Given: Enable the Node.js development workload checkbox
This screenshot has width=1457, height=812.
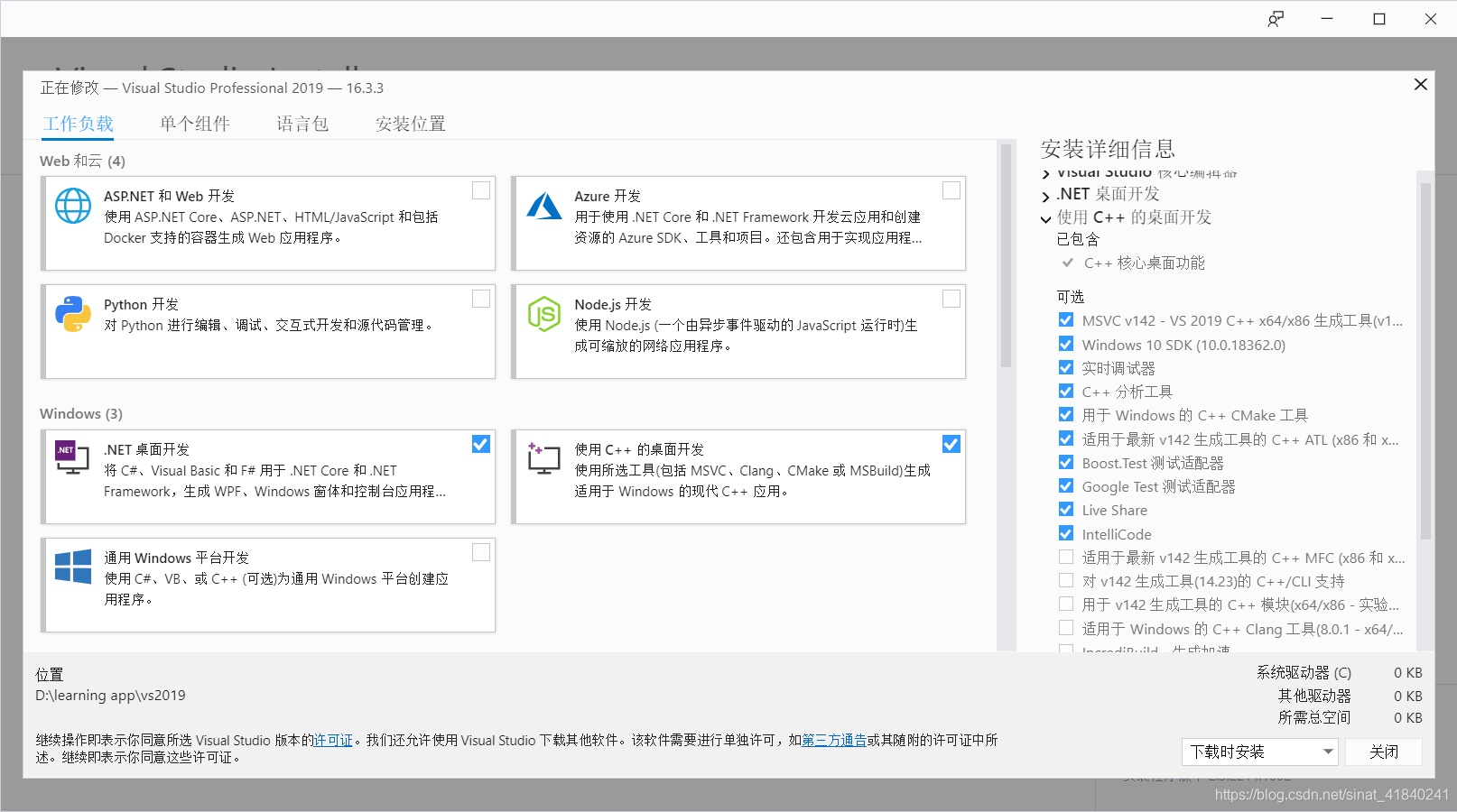Looking at the screenshot, I should point(951,299).
